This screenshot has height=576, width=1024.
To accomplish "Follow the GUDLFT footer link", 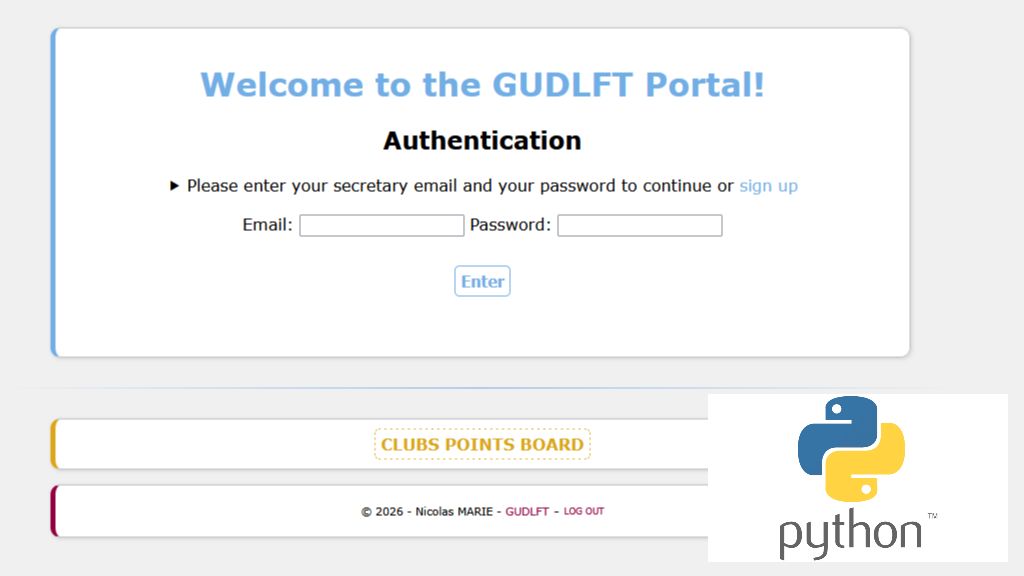I will 527,511.
